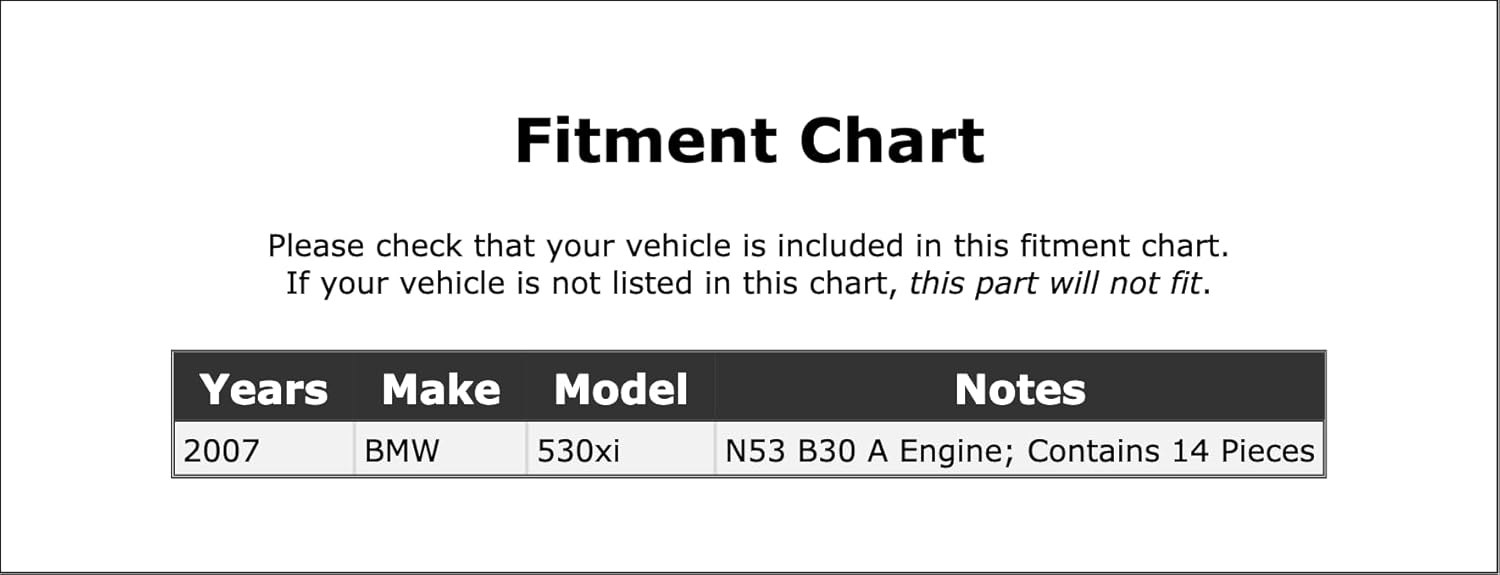Click the Make column header

[x=441, y=389]
